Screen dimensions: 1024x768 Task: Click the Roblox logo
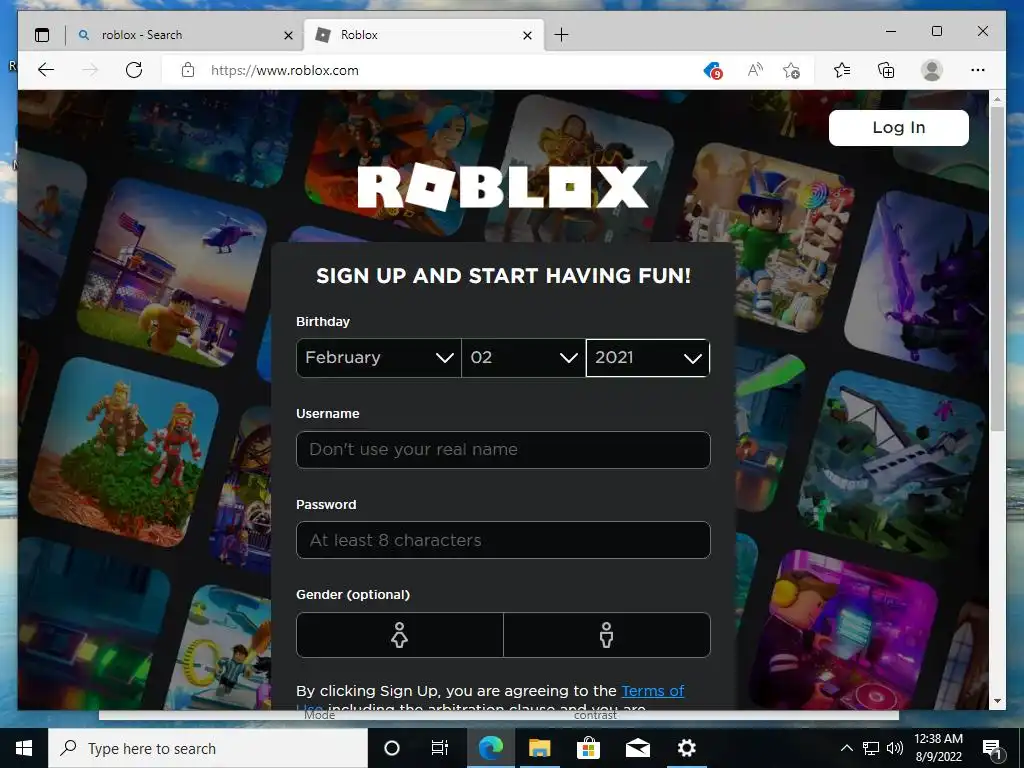point(503,187)
